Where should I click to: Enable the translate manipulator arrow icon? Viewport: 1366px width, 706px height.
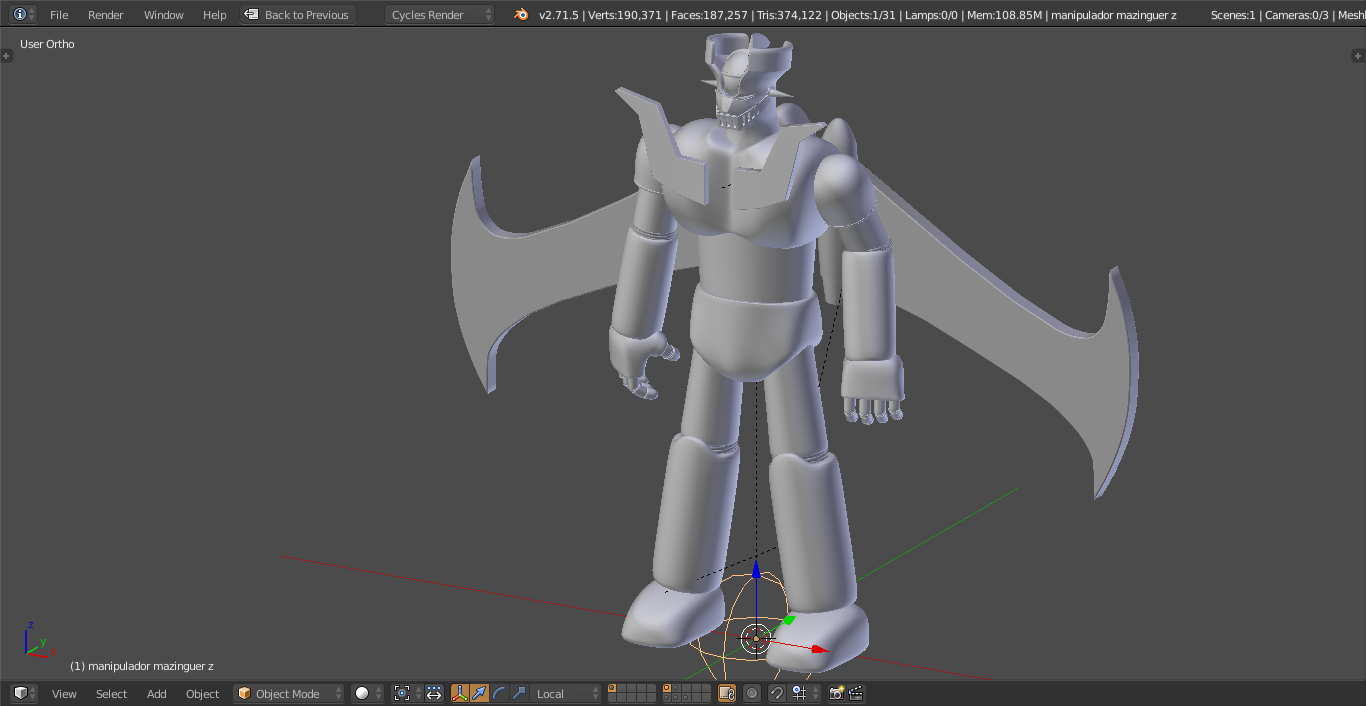point(480,693)
